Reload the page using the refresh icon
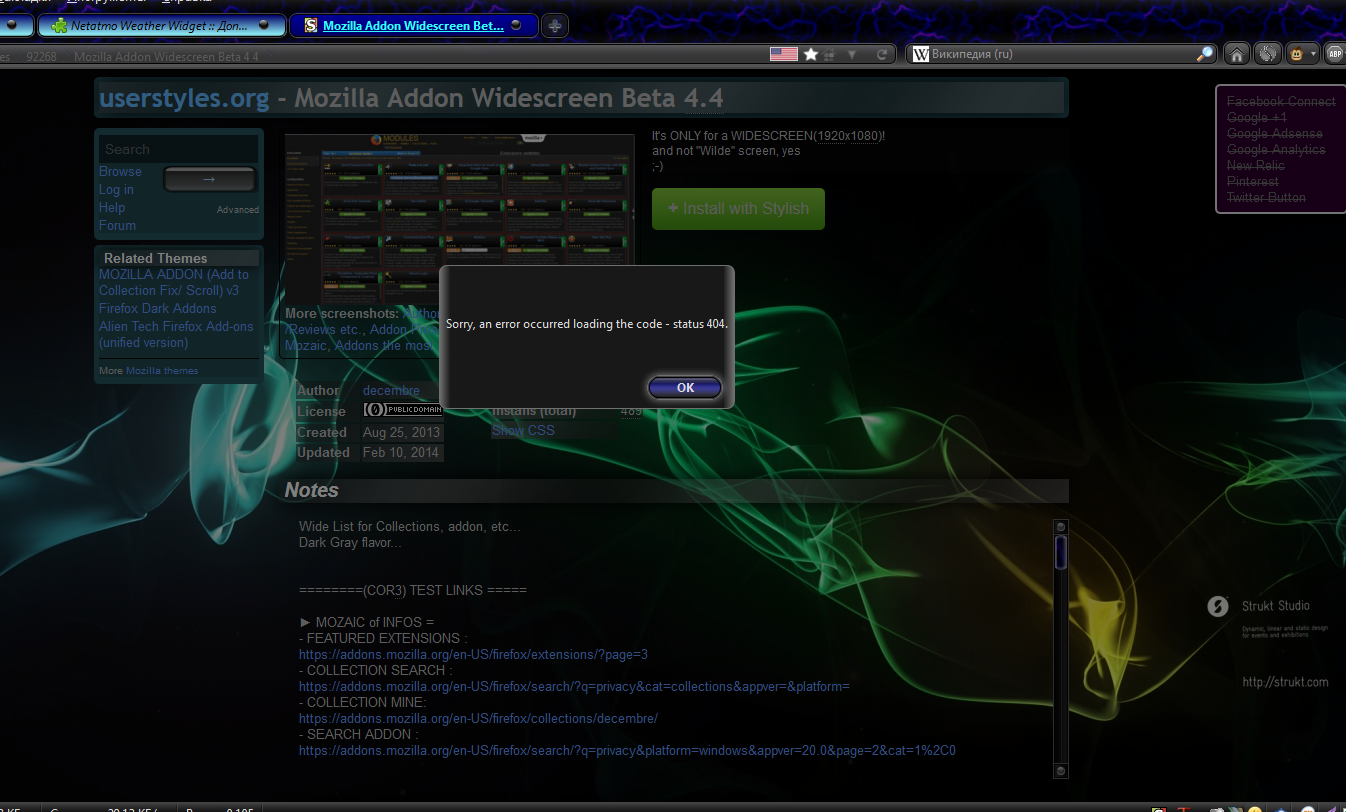The width and height of the screenshot is (1346, 812). tap(882, 55)
